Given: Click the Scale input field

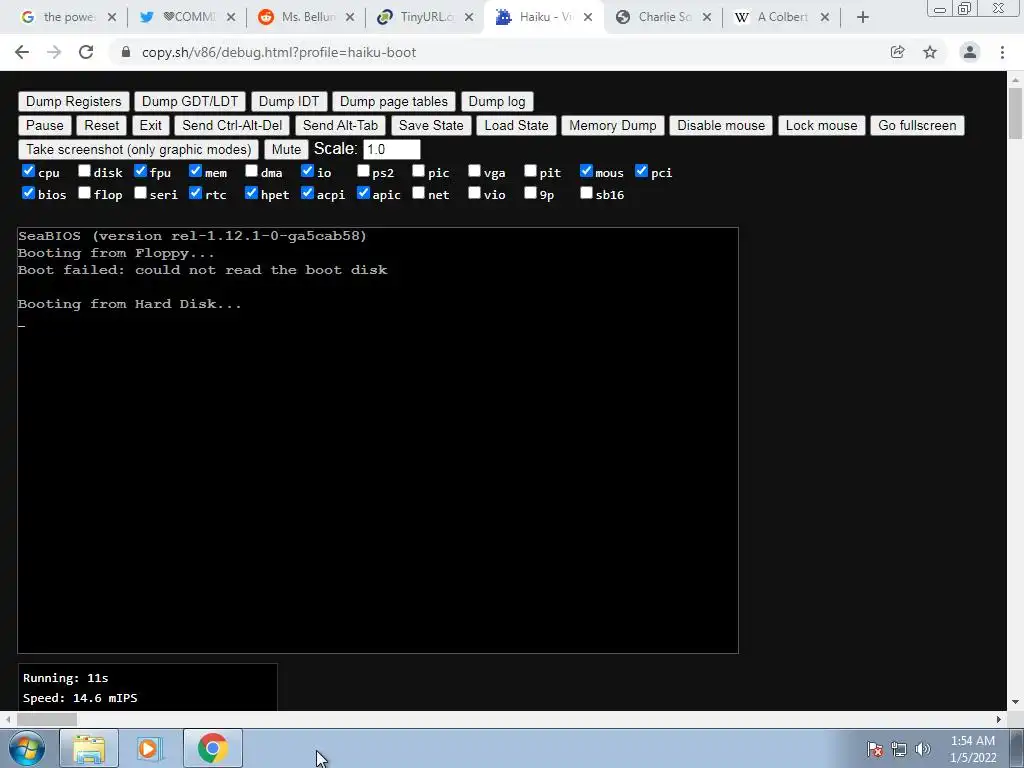Looking at the screenshot, I should point(391,150).
